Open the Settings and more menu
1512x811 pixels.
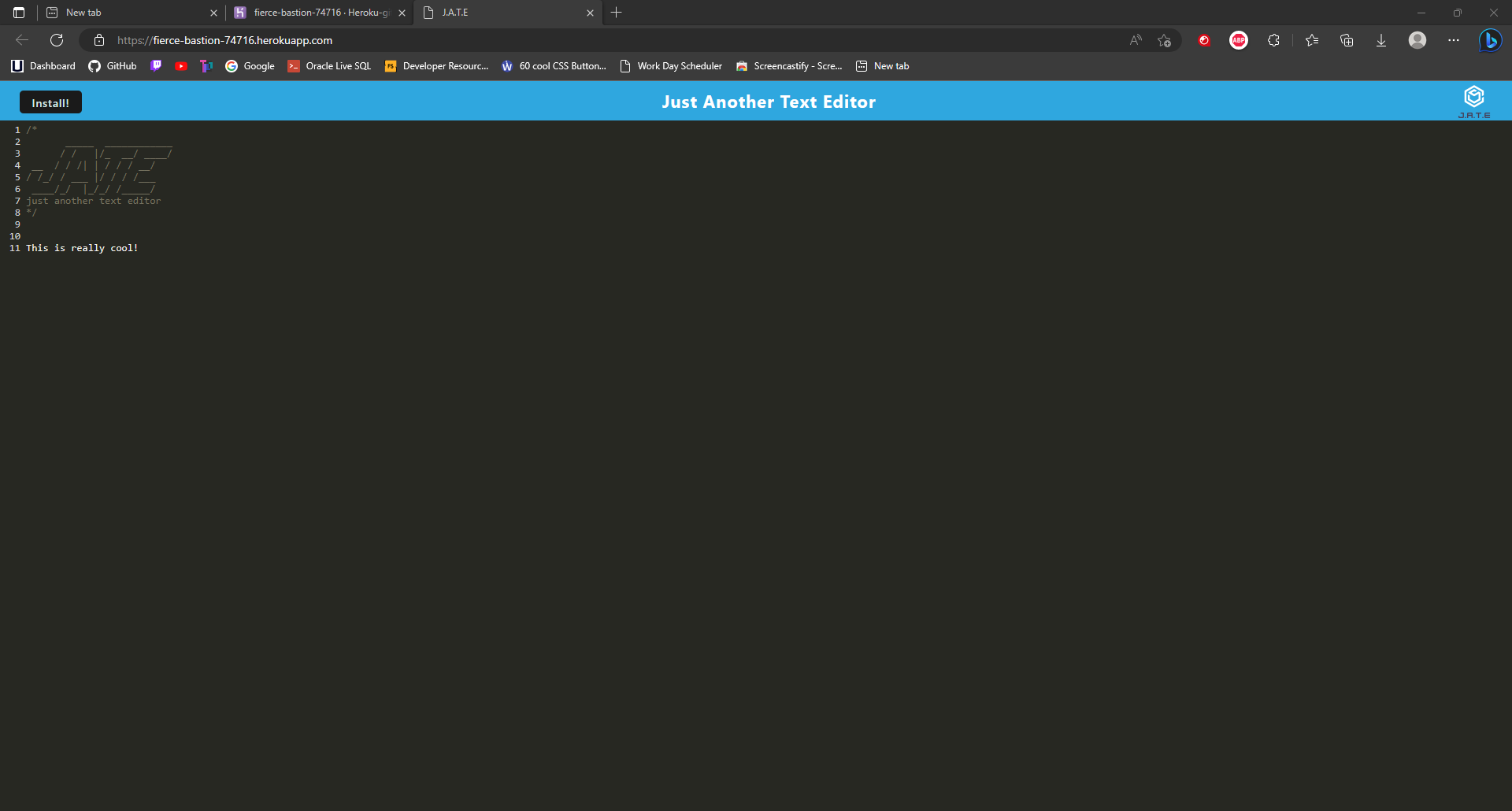pos(1455,40)
